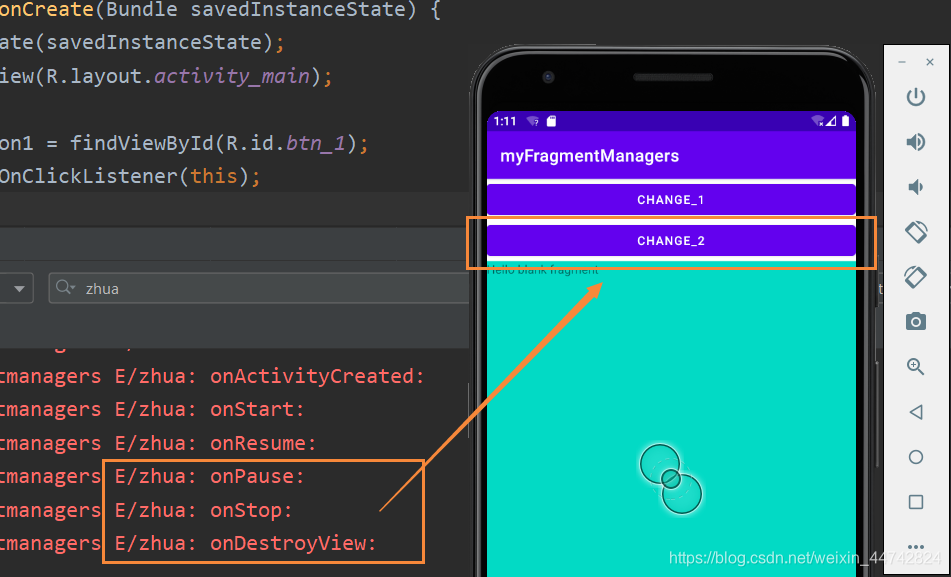Rotate emulator right with lower rotate icon
The height and width of the screenshot is (577, 951).
tap(915, 277)
